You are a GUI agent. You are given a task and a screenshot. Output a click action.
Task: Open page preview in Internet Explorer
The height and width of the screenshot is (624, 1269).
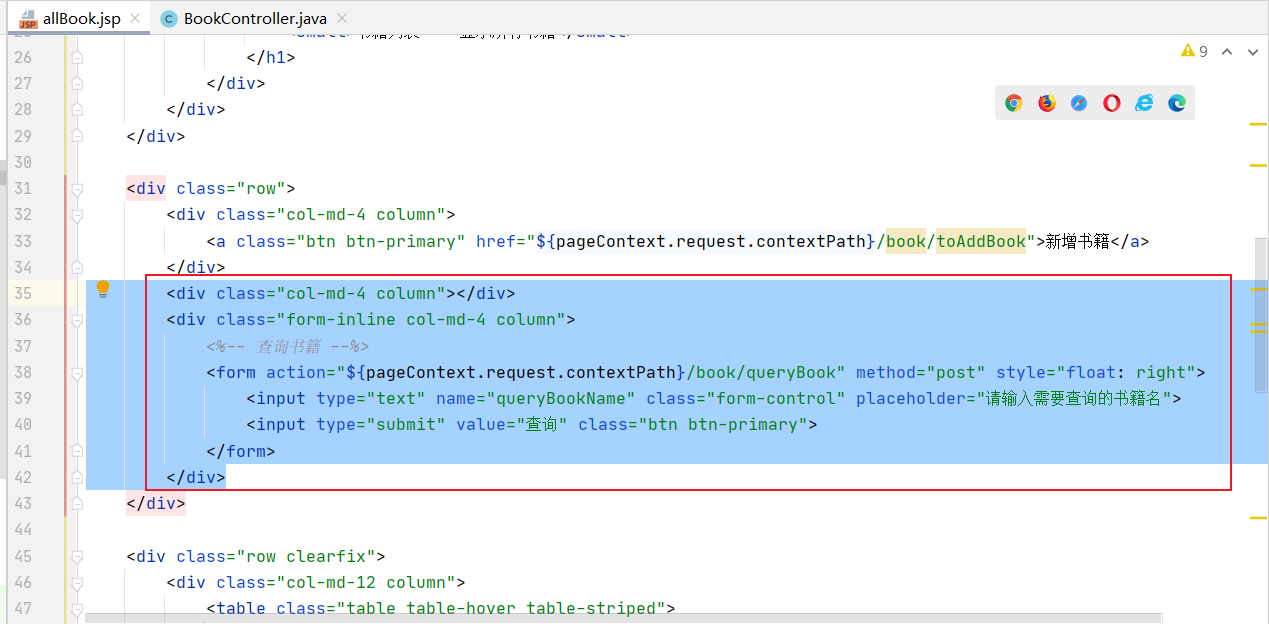tap(1144, 103)
